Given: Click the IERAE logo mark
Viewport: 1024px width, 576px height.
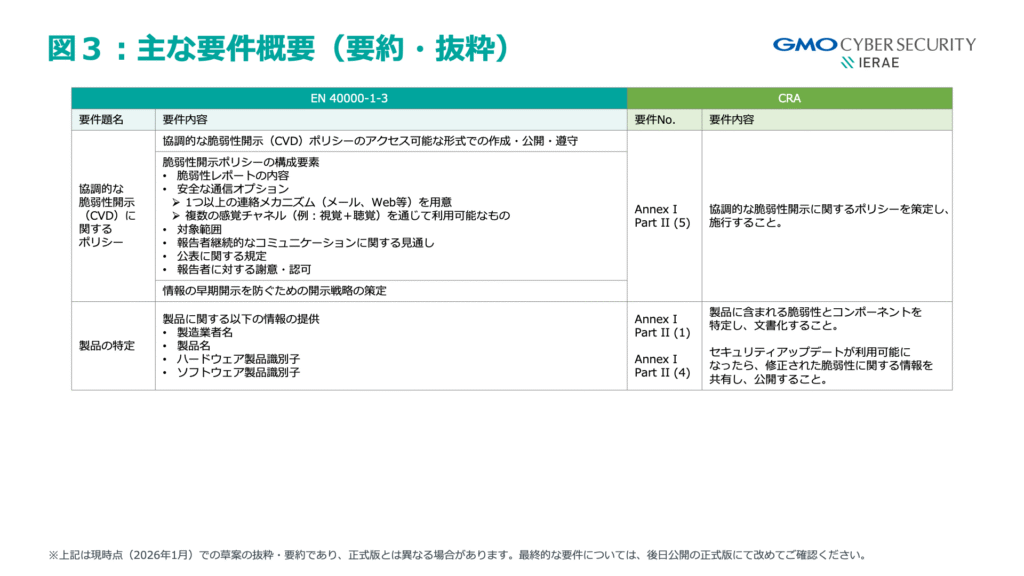Looking at the screenshot, I should tap(848, 63).
